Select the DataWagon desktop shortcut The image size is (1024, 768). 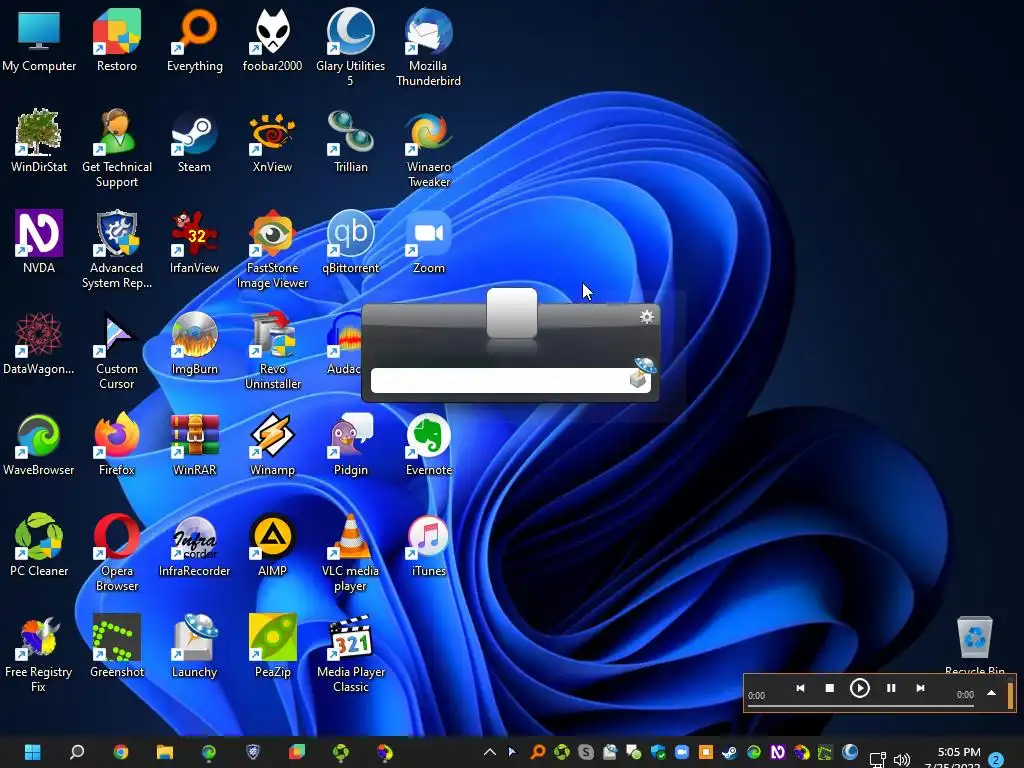[39, 344]
